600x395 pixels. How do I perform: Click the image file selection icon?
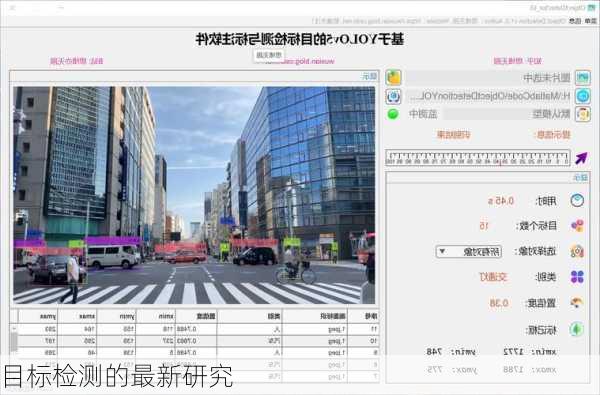pyautogui.click(x=583, y=78)
